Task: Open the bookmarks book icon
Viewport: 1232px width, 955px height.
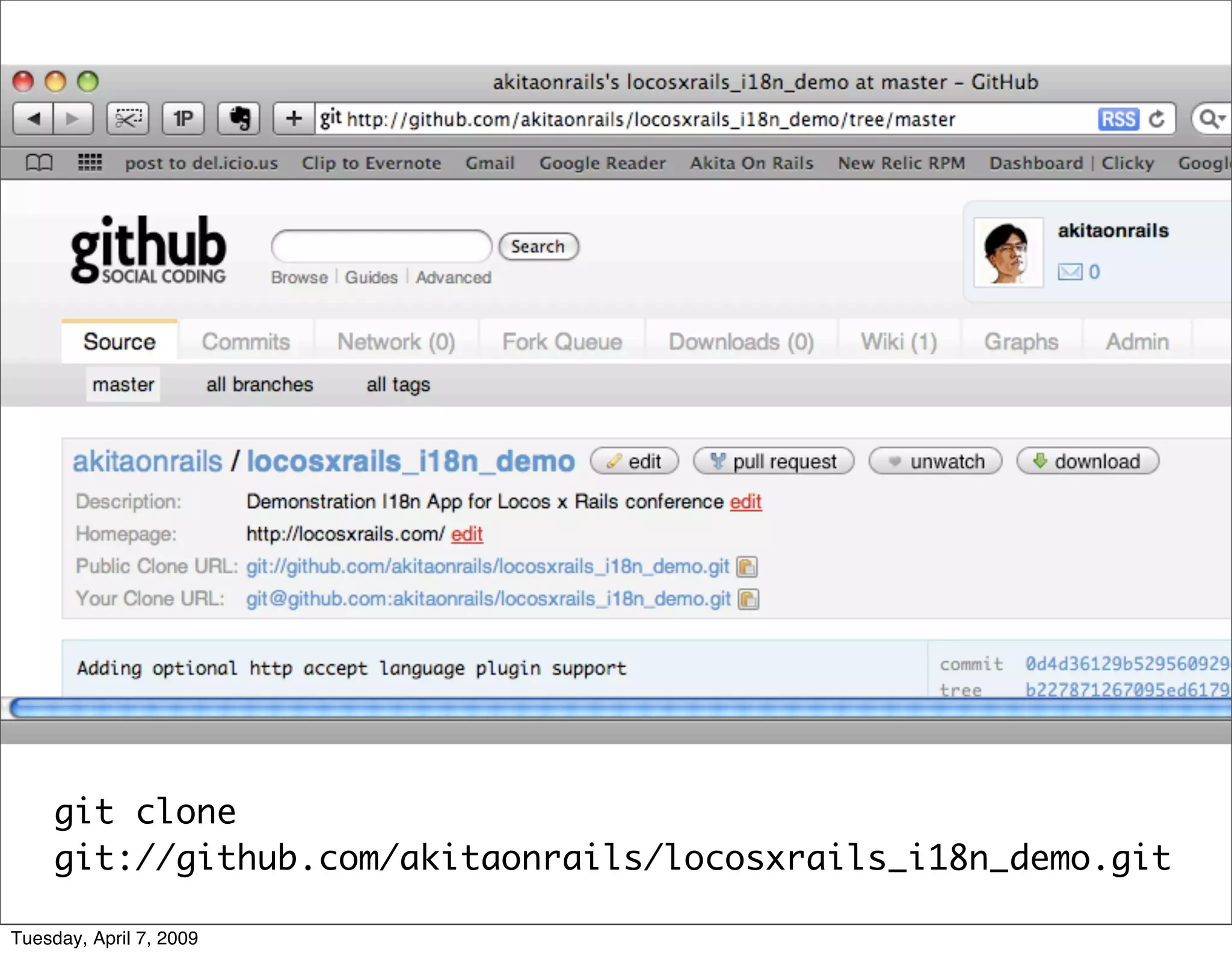Action: tap(39, 163)
